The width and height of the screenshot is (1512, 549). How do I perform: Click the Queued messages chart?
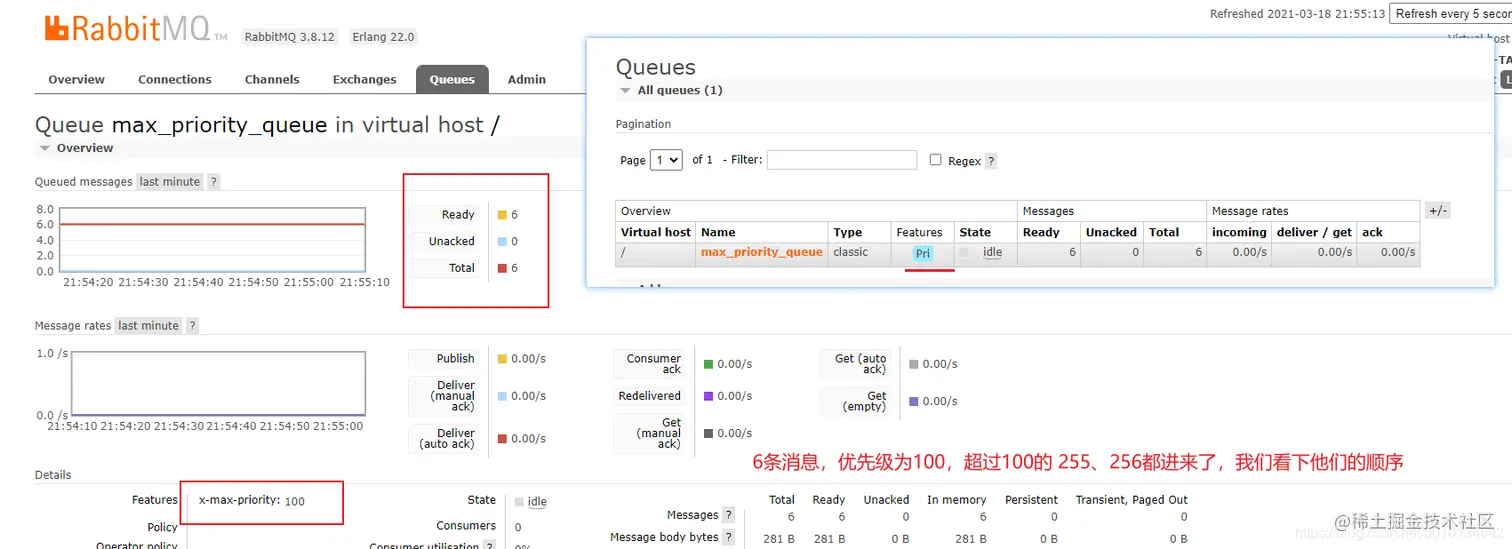(212, 240)
